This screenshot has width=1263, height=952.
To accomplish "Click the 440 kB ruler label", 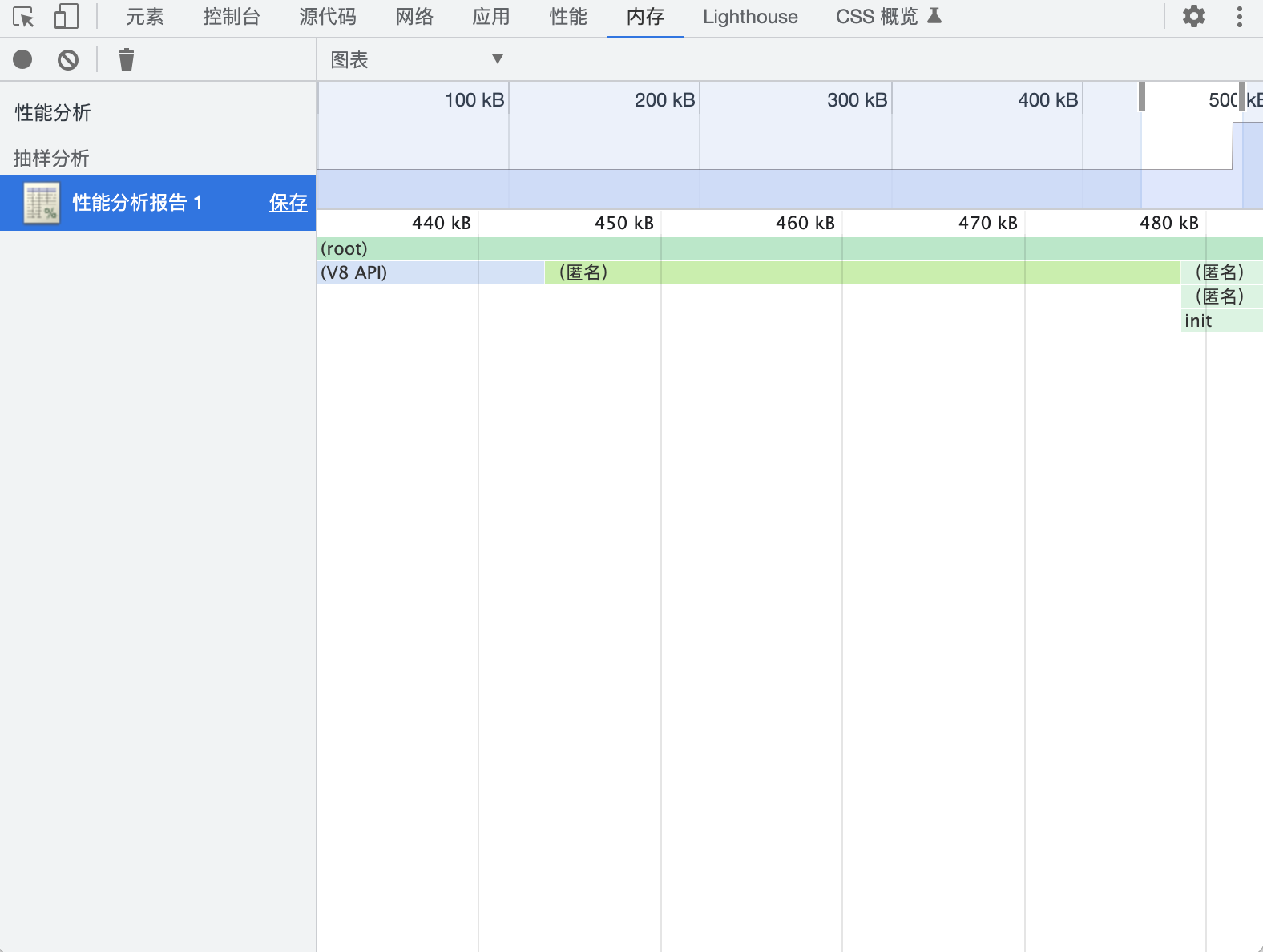I will pyautogui.click(x=442, y=223).
